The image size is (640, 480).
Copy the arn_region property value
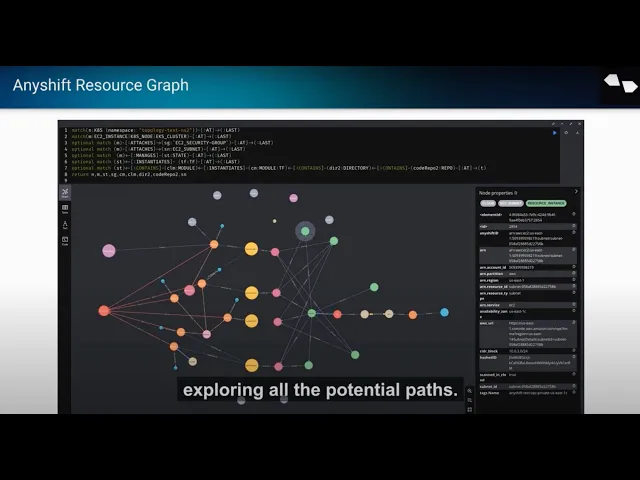tap(574, 280)
